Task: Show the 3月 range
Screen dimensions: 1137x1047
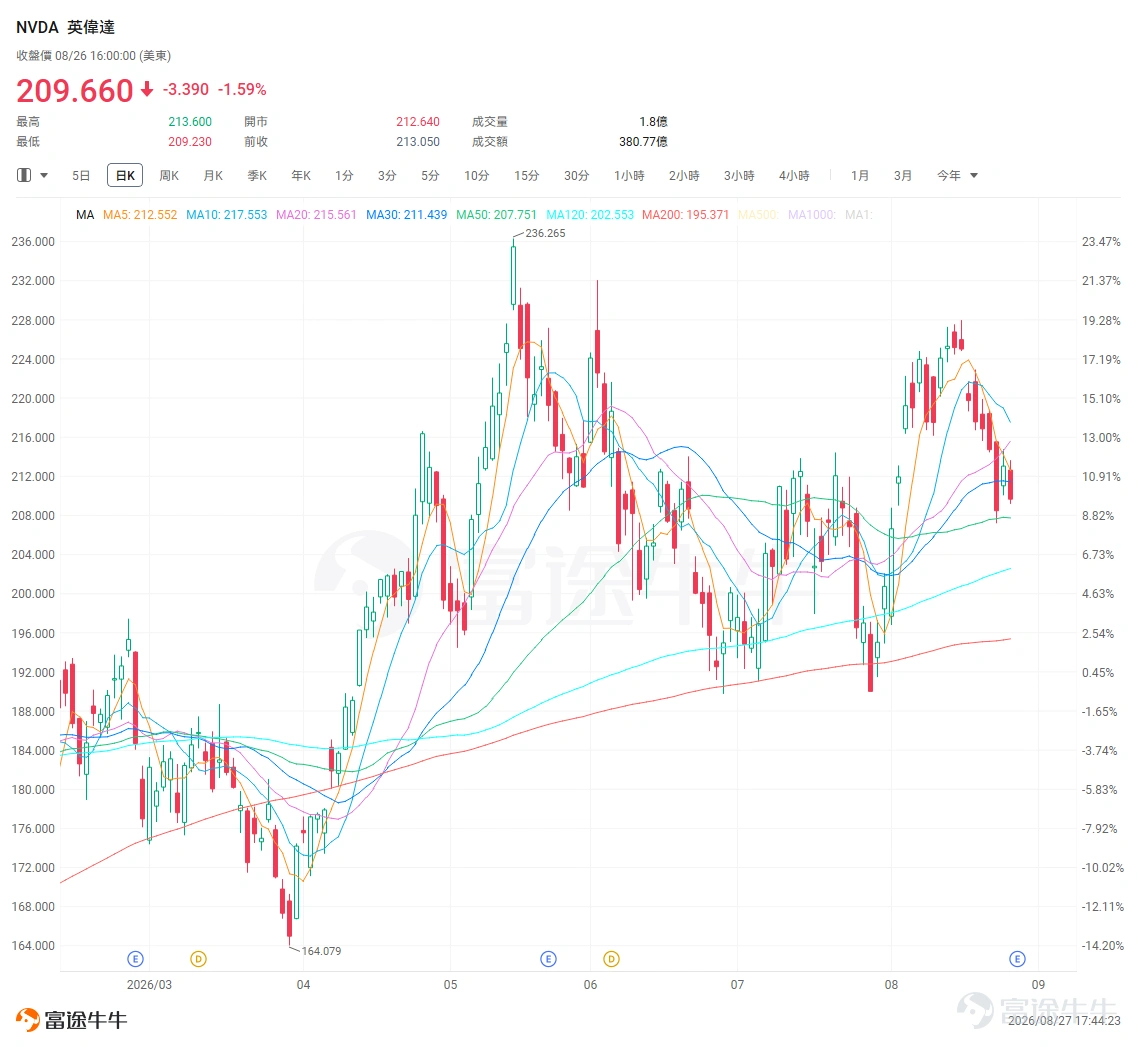Action: click(x=903, y=175)
